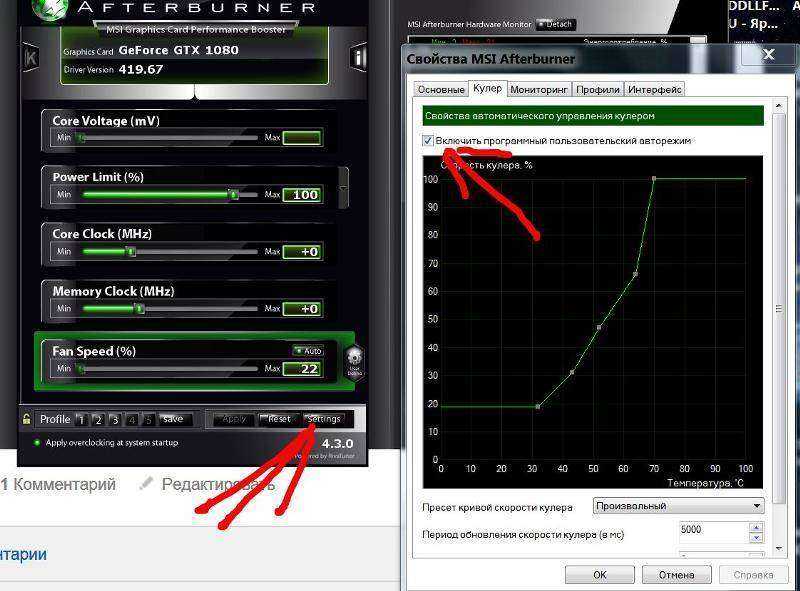Select profile slot 2
Screen dimensions: 800x591
98,420
